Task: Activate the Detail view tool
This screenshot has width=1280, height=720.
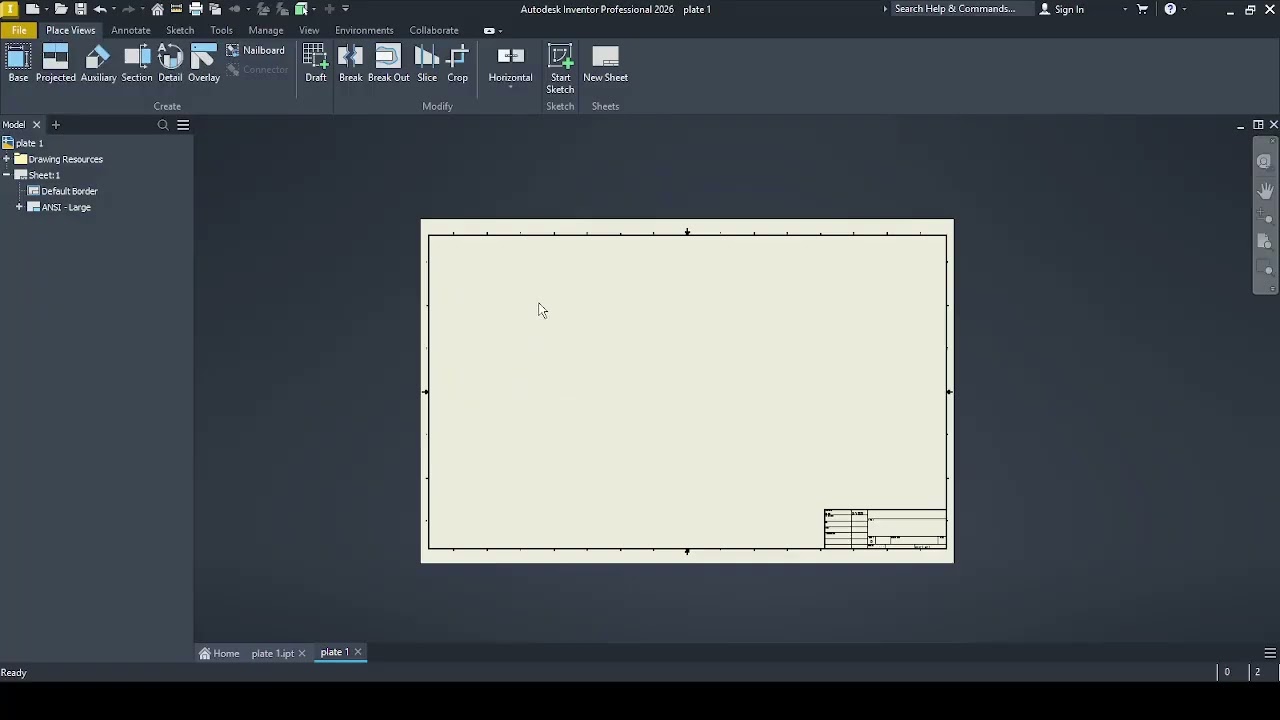Action: coord(170,63)
